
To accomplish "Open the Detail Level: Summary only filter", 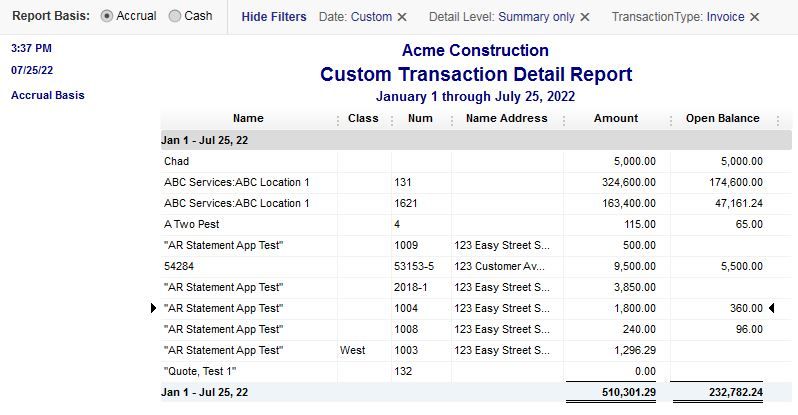I will tap(502, 17).
